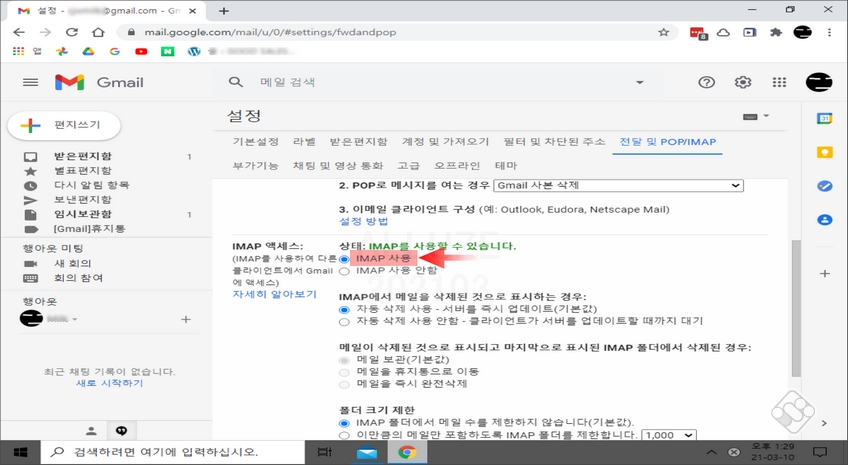Open Google Keep in side panel
Viewport: 848px width, 465px height.
tap(824, 152)
